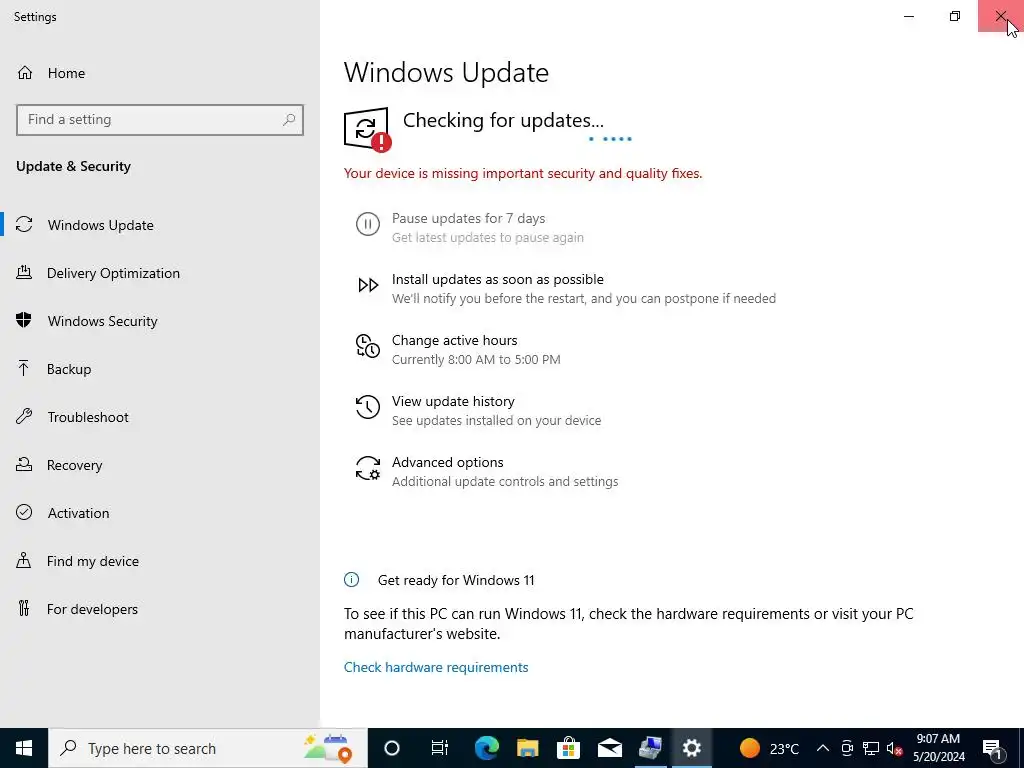Click the search magnifier in Find a setting
Screen dimensions: 1024x768
289,120
